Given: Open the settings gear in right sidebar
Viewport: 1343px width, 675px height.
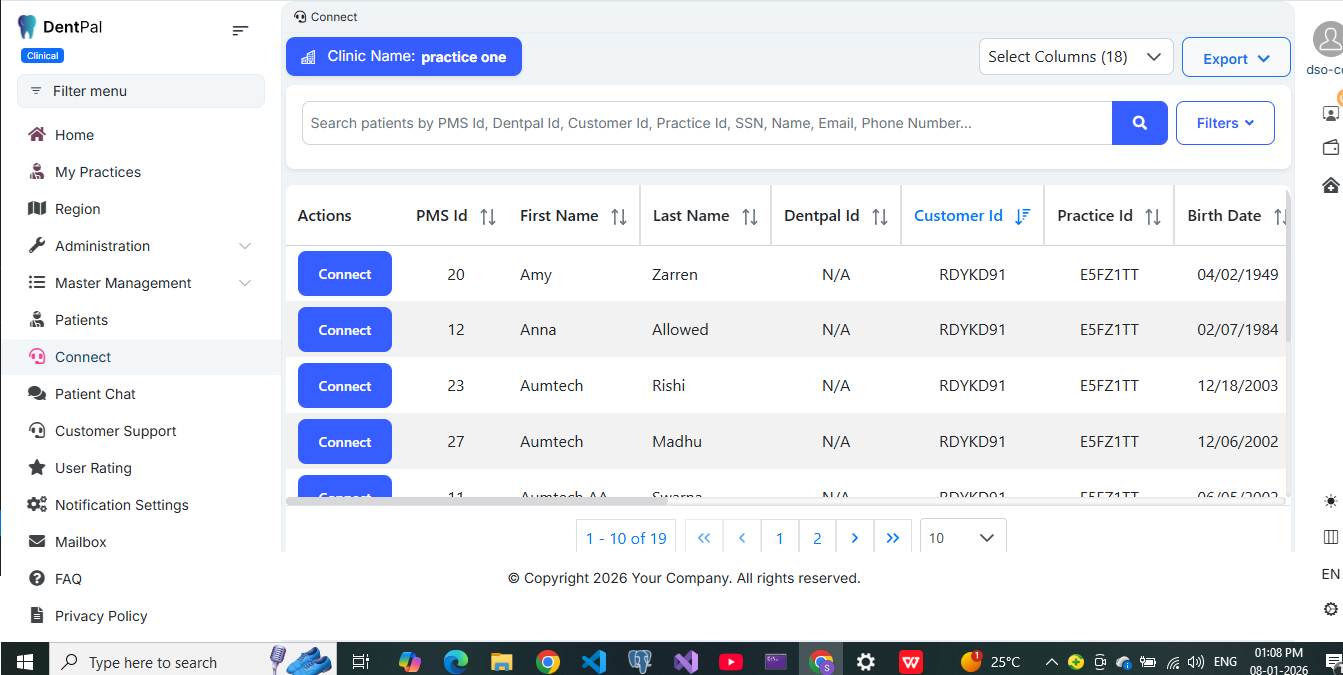Looking at the screenshot, I should pyautogui.click(x=1330, y=609).
